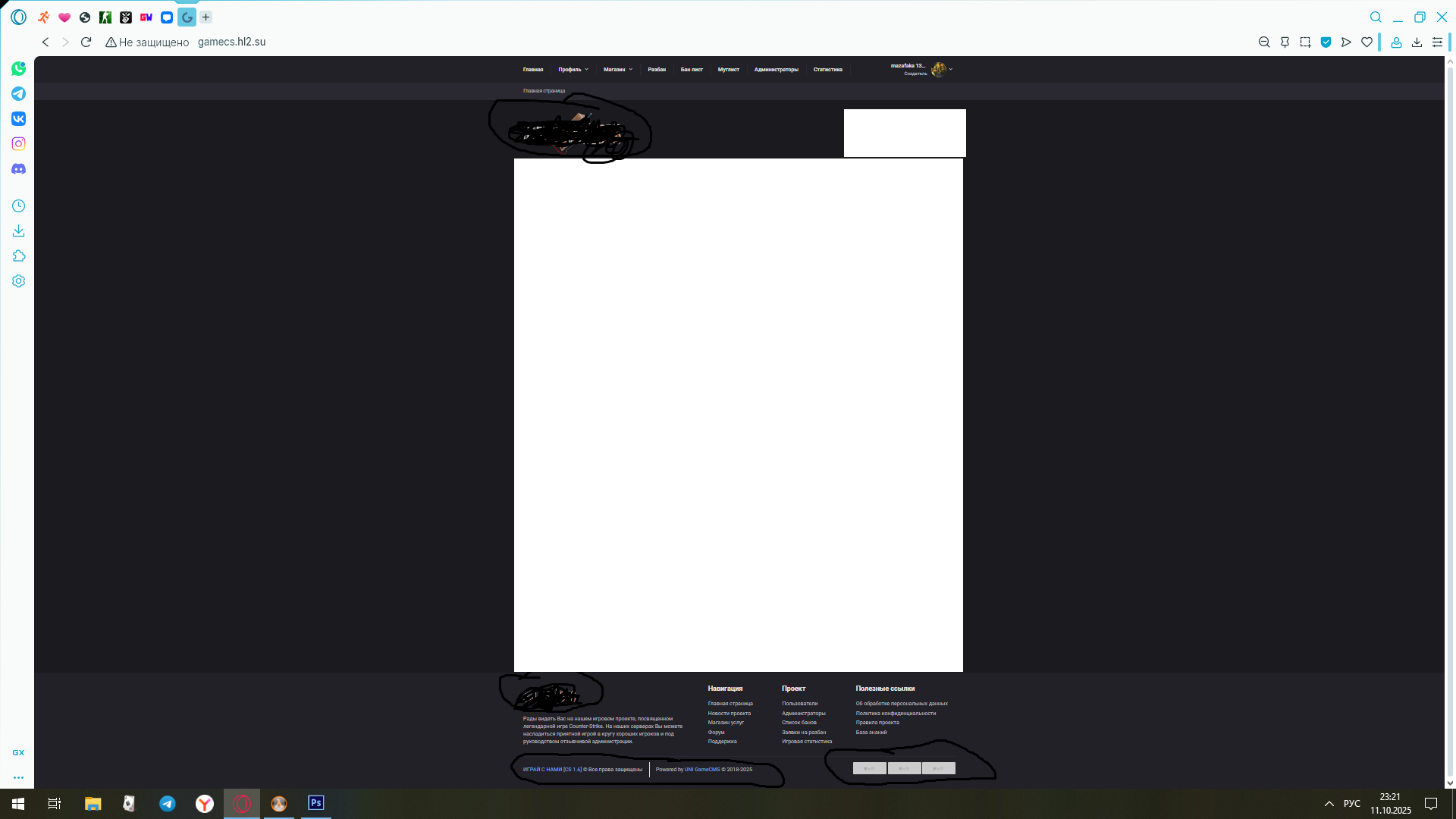
Task: Open the Статистика menu item
Action: (x=827, y=70)
